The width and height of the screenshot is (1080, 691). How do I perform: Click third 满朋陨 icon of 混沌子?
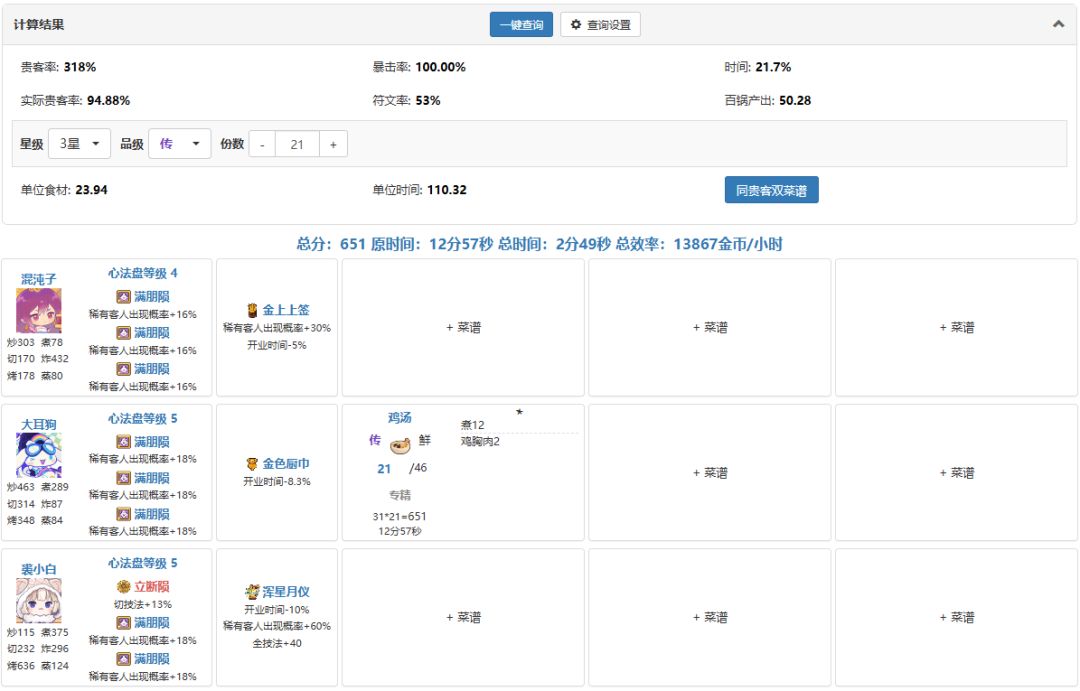click(x=123, y=369)
